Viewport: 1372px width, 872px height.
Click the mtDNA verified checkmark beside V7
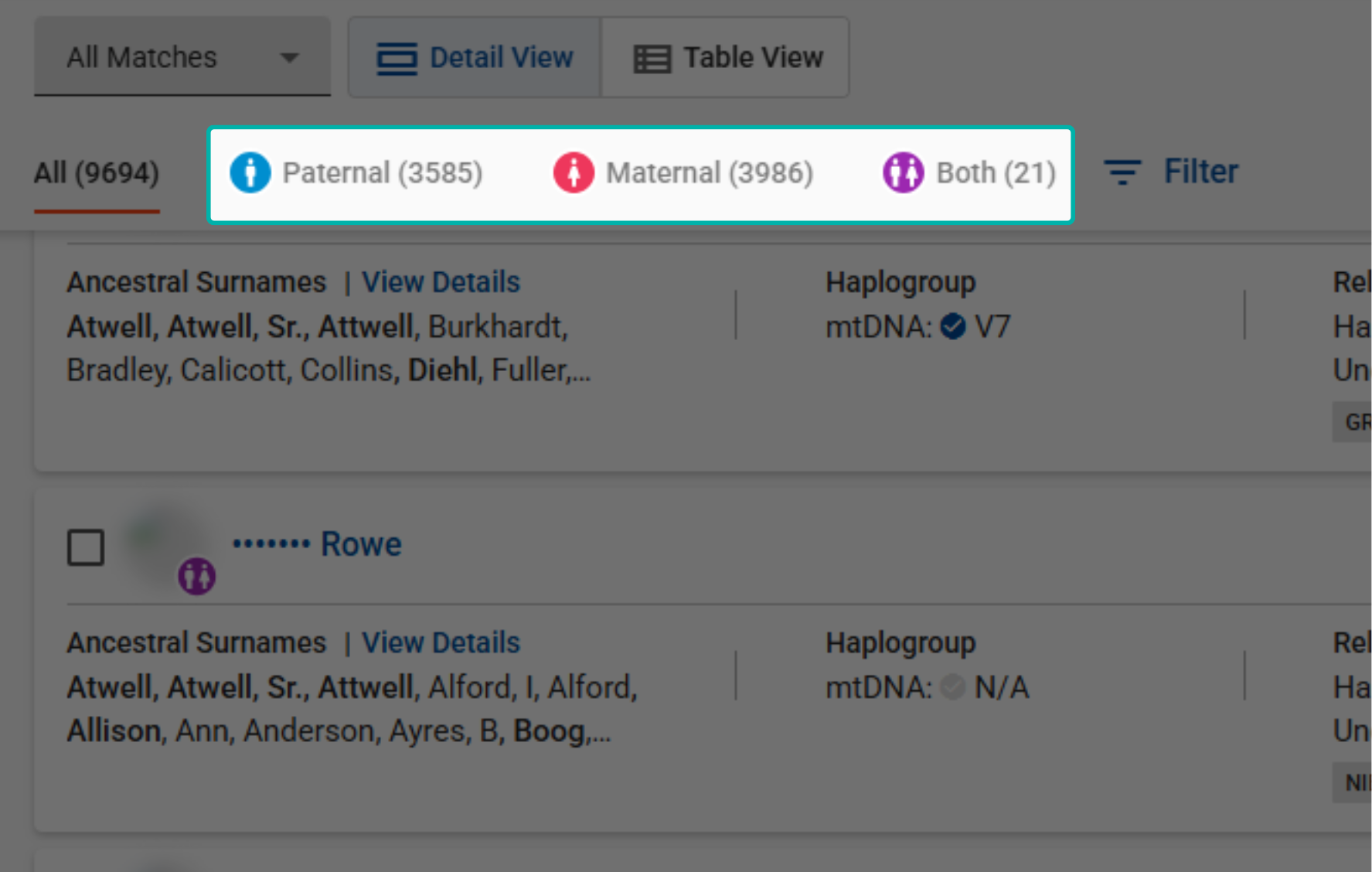coord(953,326)
